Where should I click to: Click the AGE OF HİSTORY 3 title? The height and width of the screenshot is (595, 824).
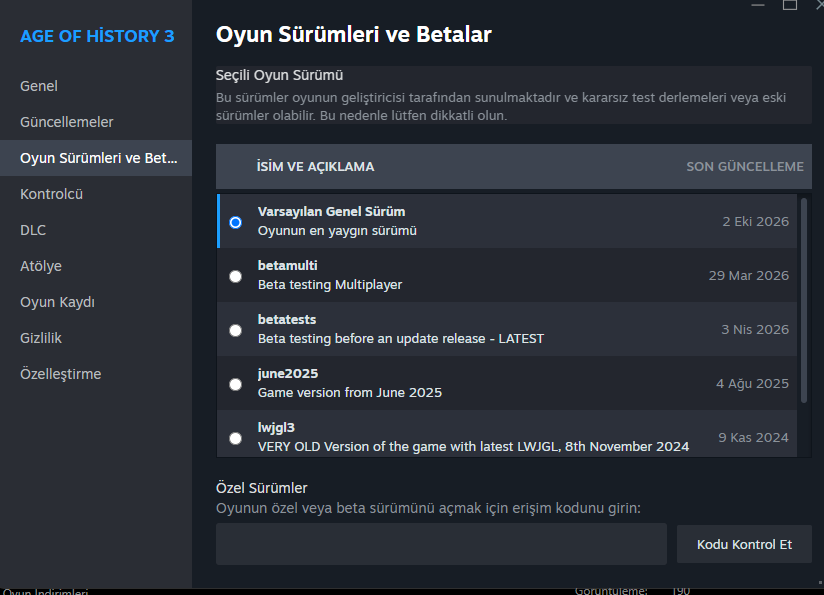click(97, 36)
